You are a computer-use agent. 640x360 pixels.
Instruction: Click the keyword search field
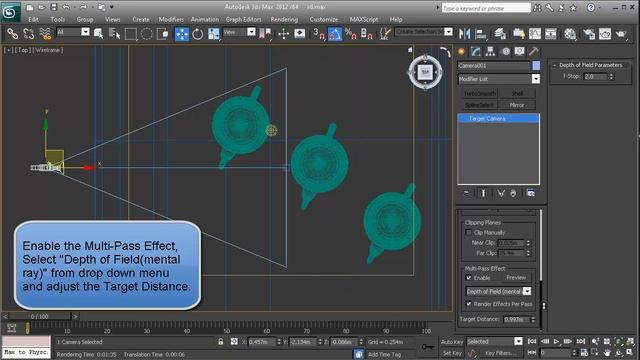pos(486,8)
